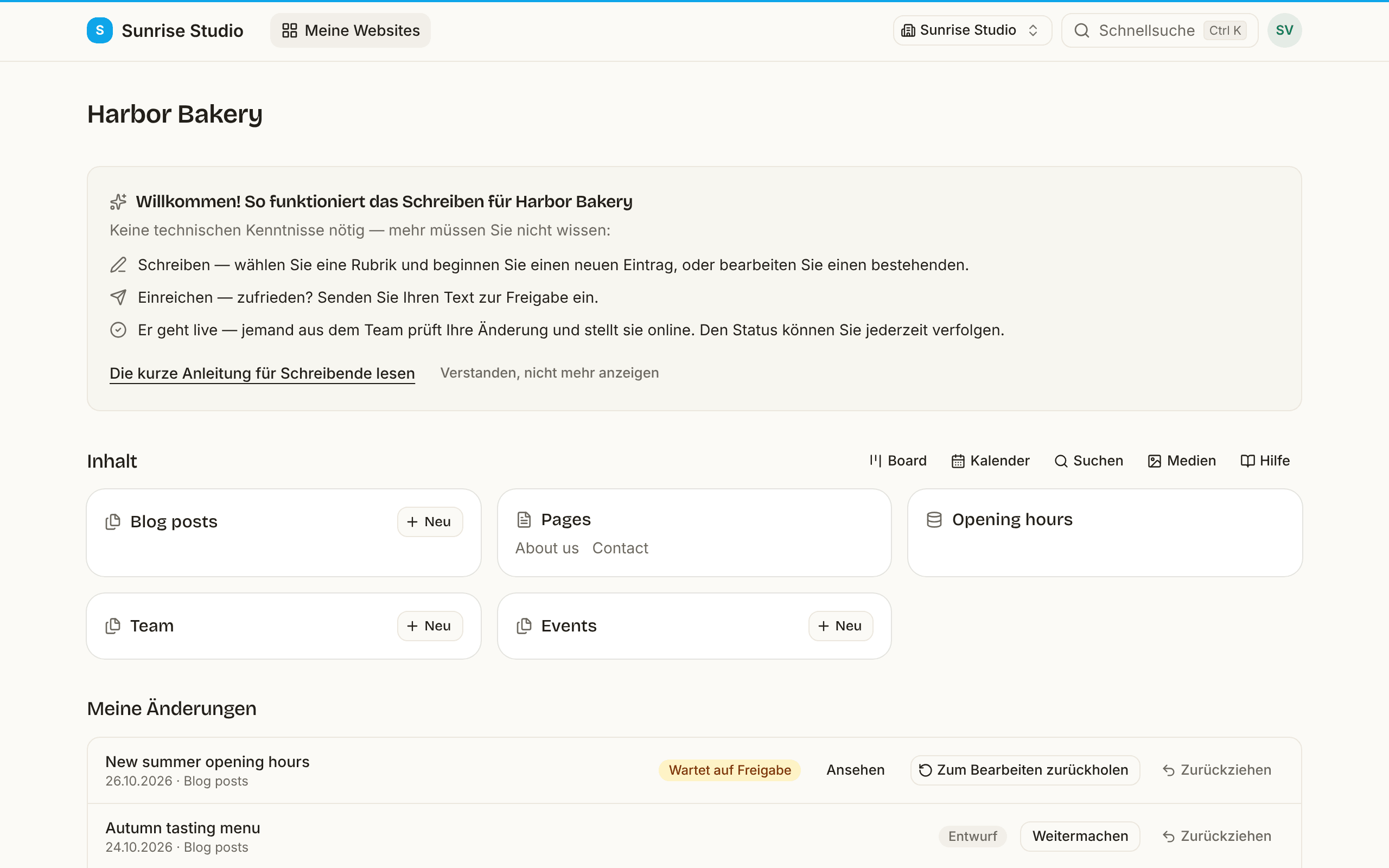The width and height of the screenshot is (1389, 868).
Task: Open the Hilfe guide
Action: [1265, 461]
